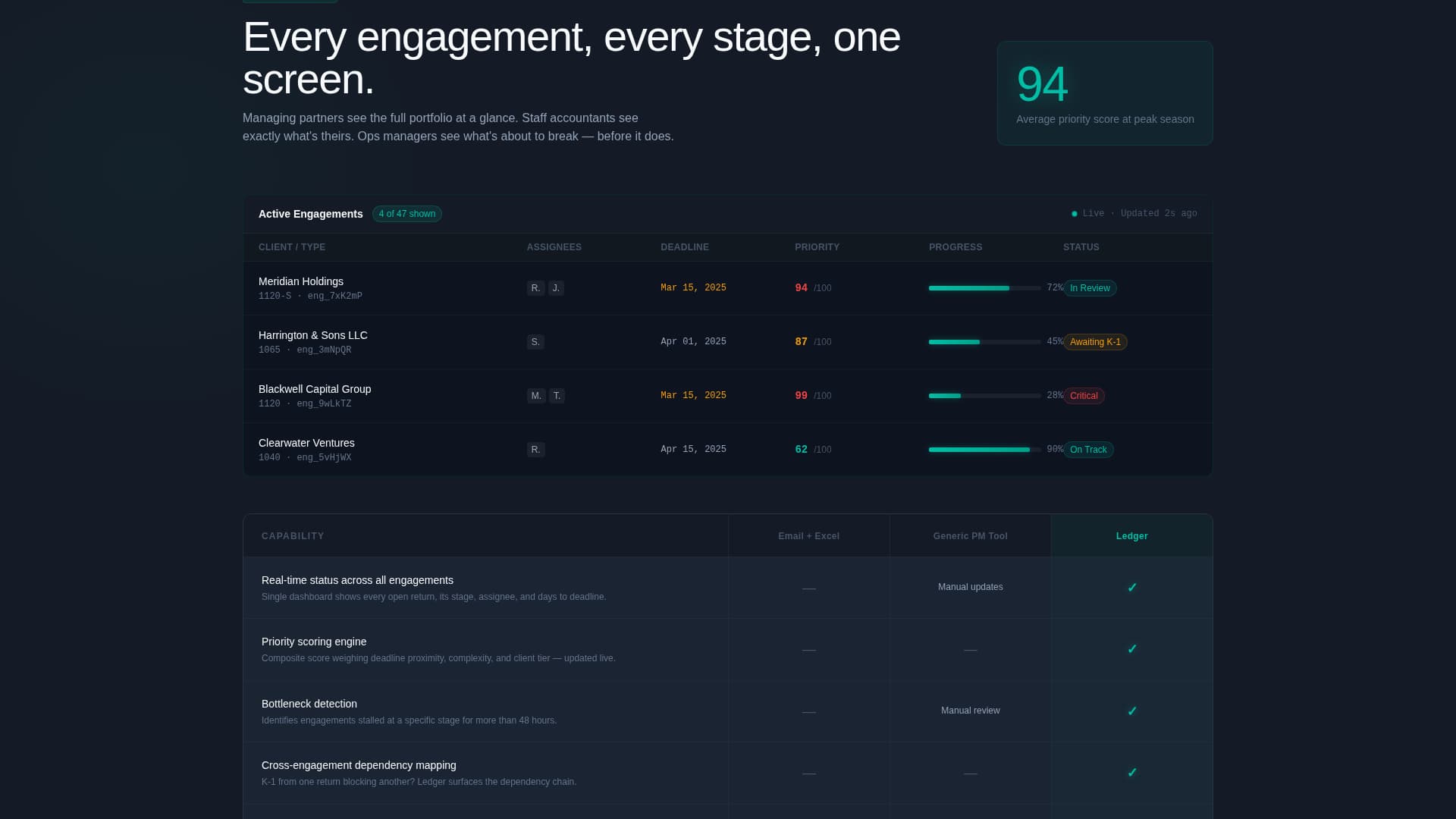The width and height of the screenshot is (1456, 819).
Task: Click 'Average priority score at peak season' caption
Action: point(1105,119)
